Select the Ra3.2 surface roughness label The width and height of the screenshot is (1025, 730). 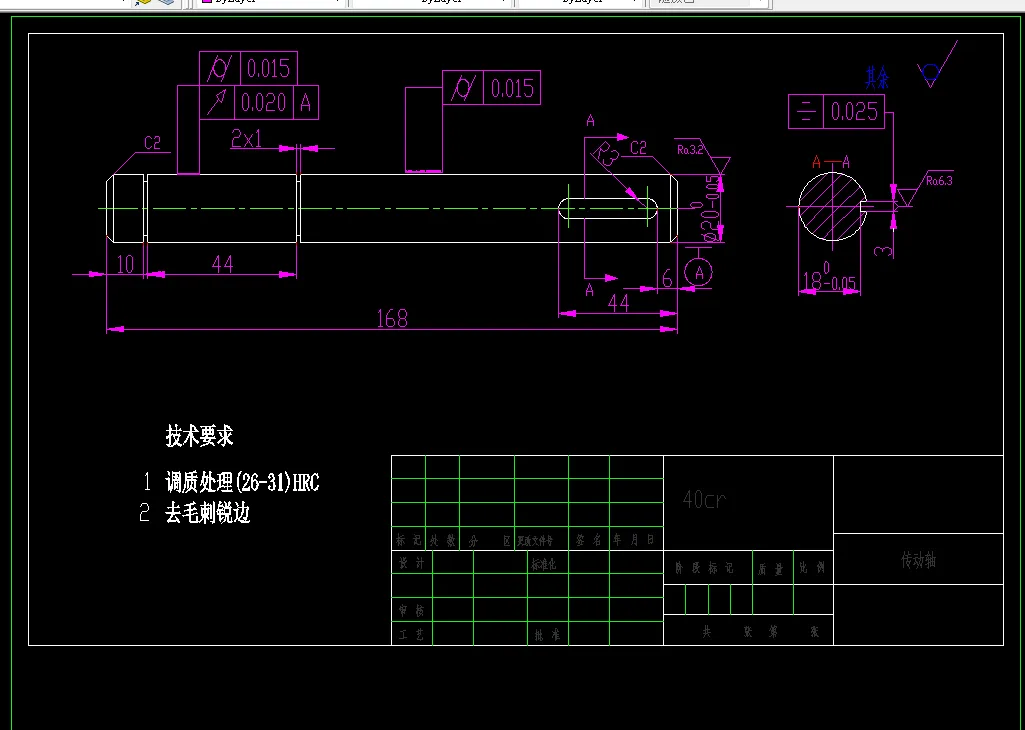pos(690,150)
